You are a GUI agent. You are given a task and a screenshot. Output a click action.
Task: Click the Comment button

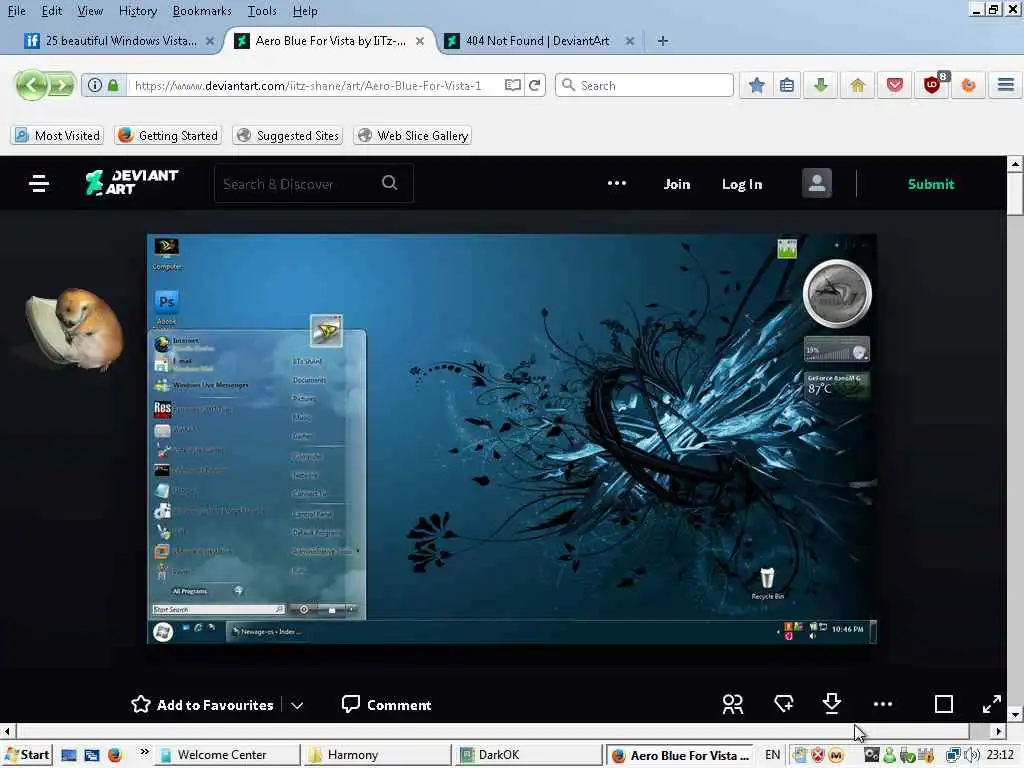click(x=387, y=705)
